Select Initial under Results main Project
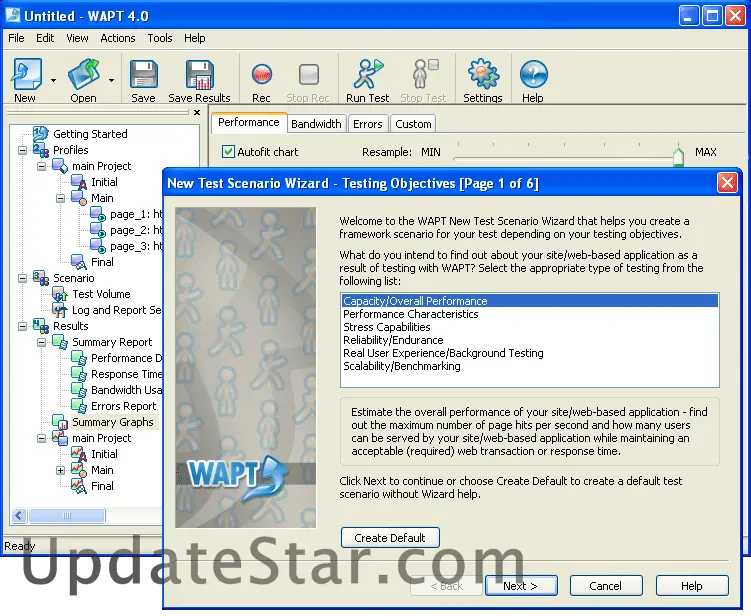Viewport: 751px width, 616px height. (104, 454)
